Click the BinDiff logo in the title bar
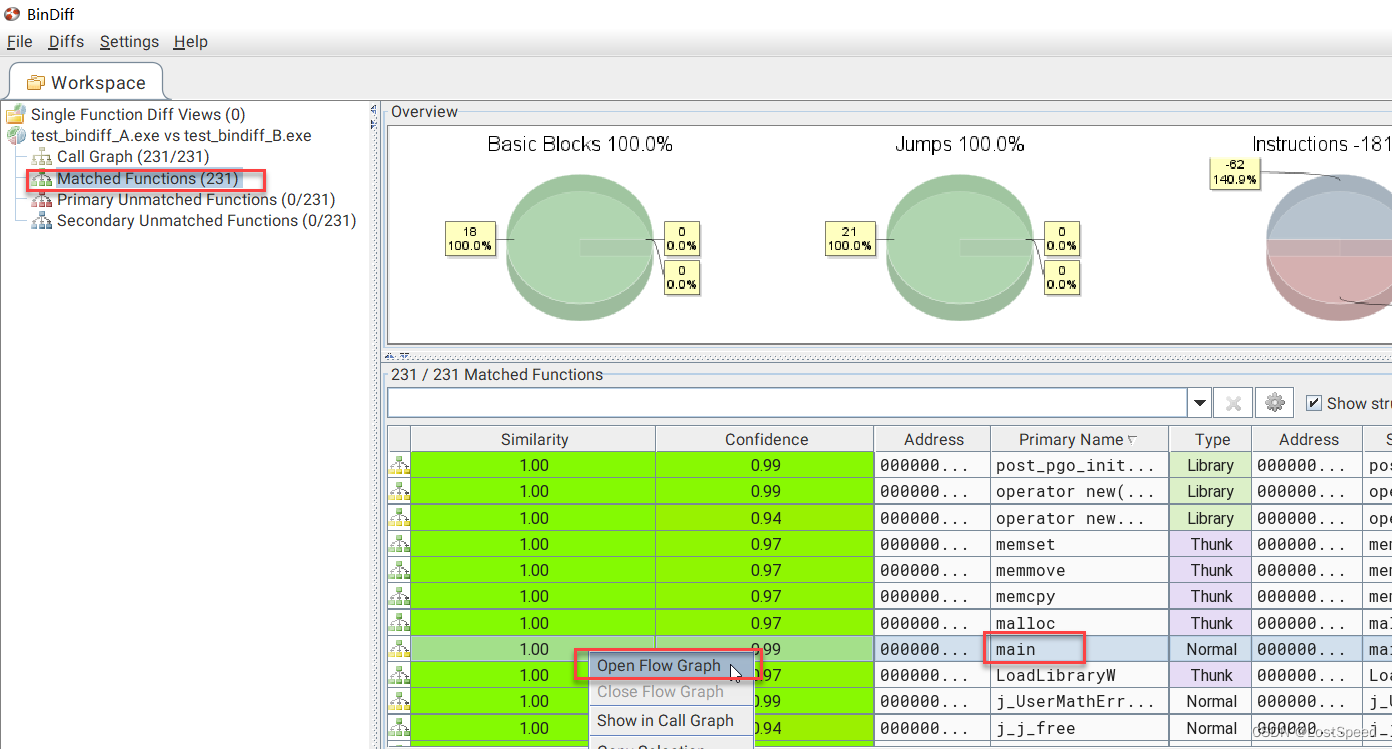Image resolution: width=1392 pixels, height=749 pixels. (x=10, y=13)
